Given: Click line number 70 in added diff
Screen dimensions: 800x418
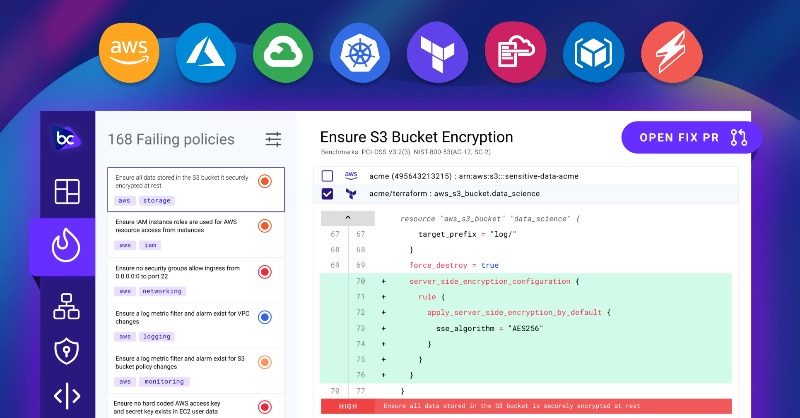Looking at the screenshot, I should pyautogui.click(x=361, y=281).
